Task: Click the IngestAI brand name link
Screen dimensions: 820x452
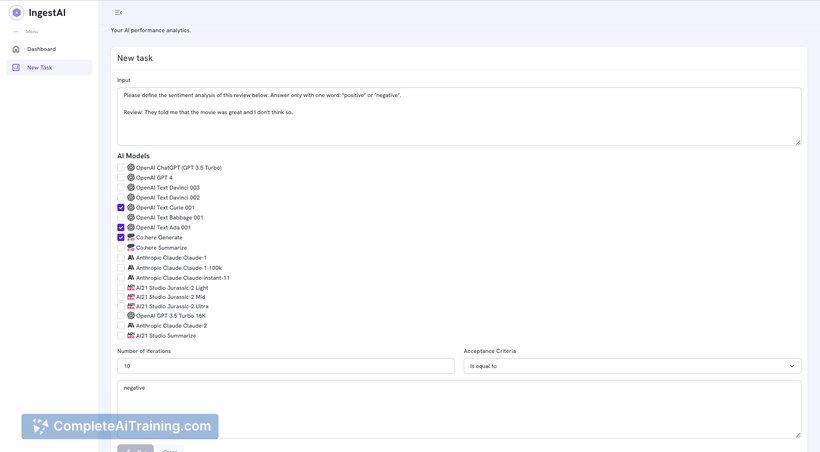Action: coord(47,13)
